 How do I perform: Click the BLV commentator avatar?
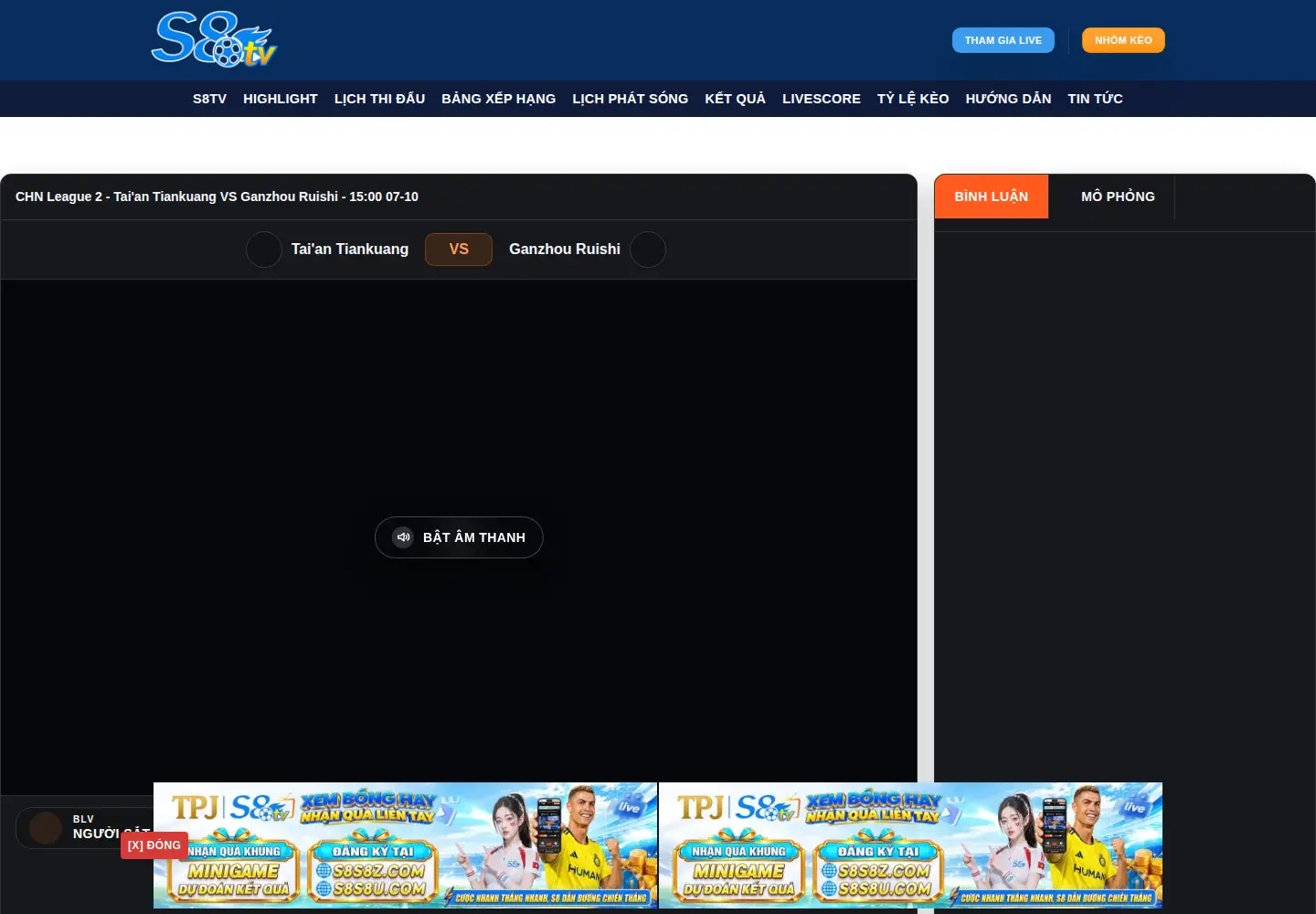tap(46, 828)
